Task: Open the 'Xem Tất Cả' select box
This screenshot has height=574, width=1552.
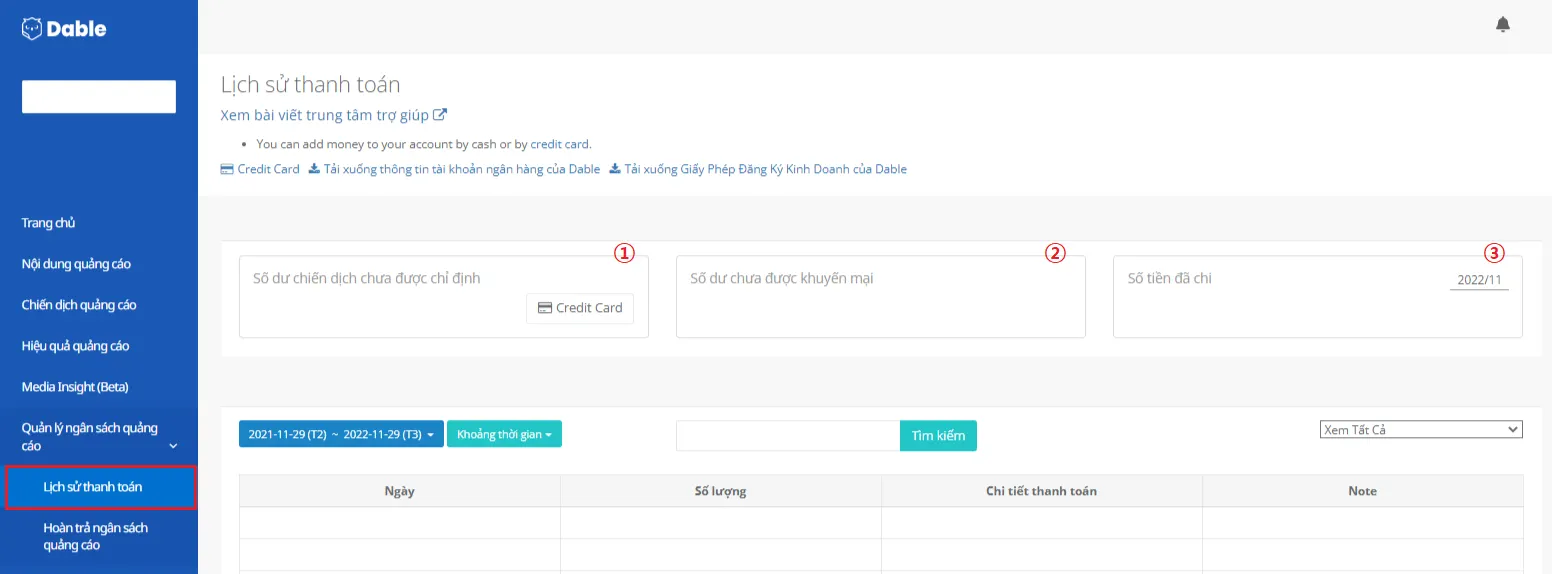Action: [1421, 430]
